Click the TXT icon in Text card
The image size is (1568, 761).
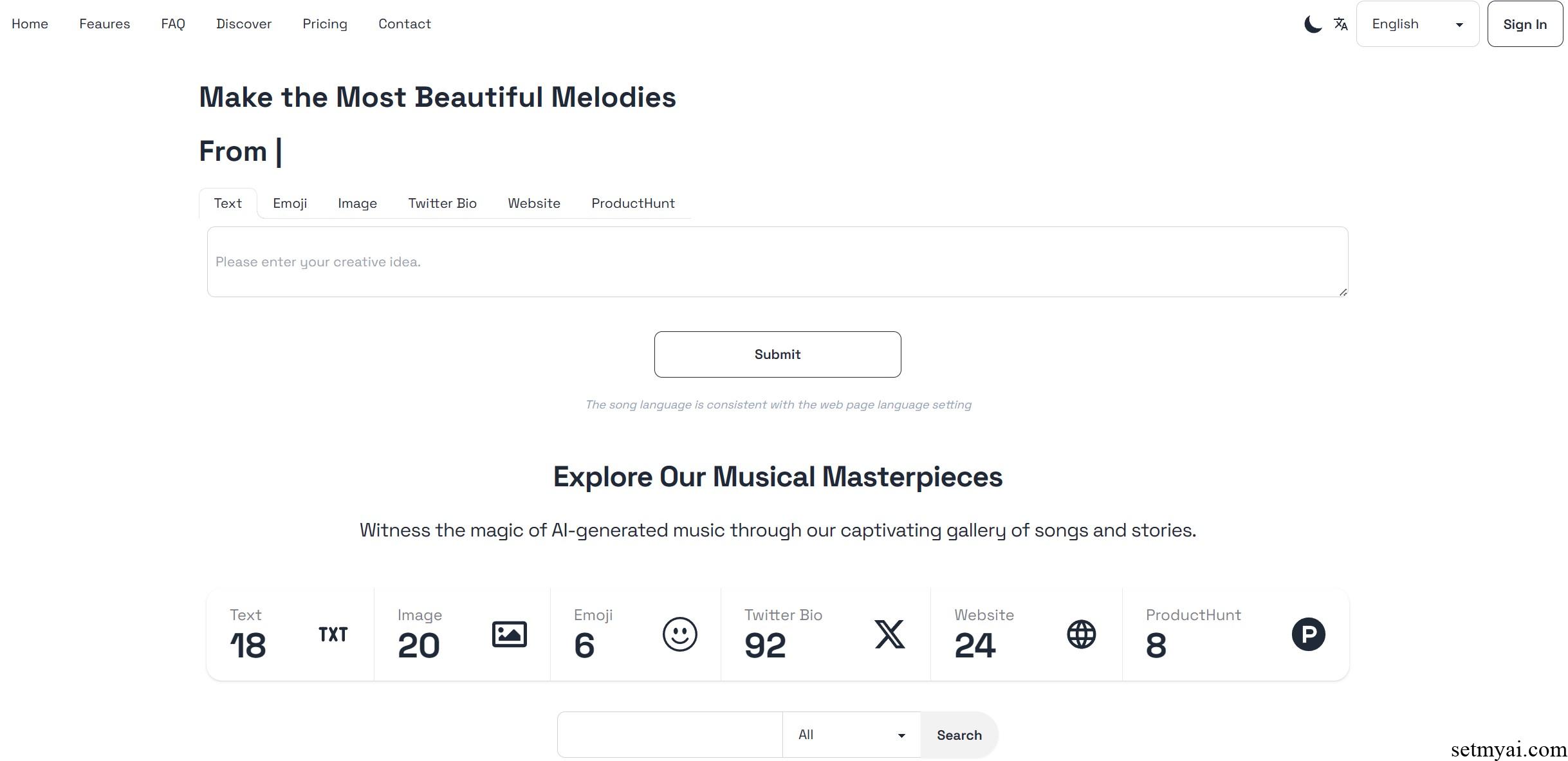333,635
